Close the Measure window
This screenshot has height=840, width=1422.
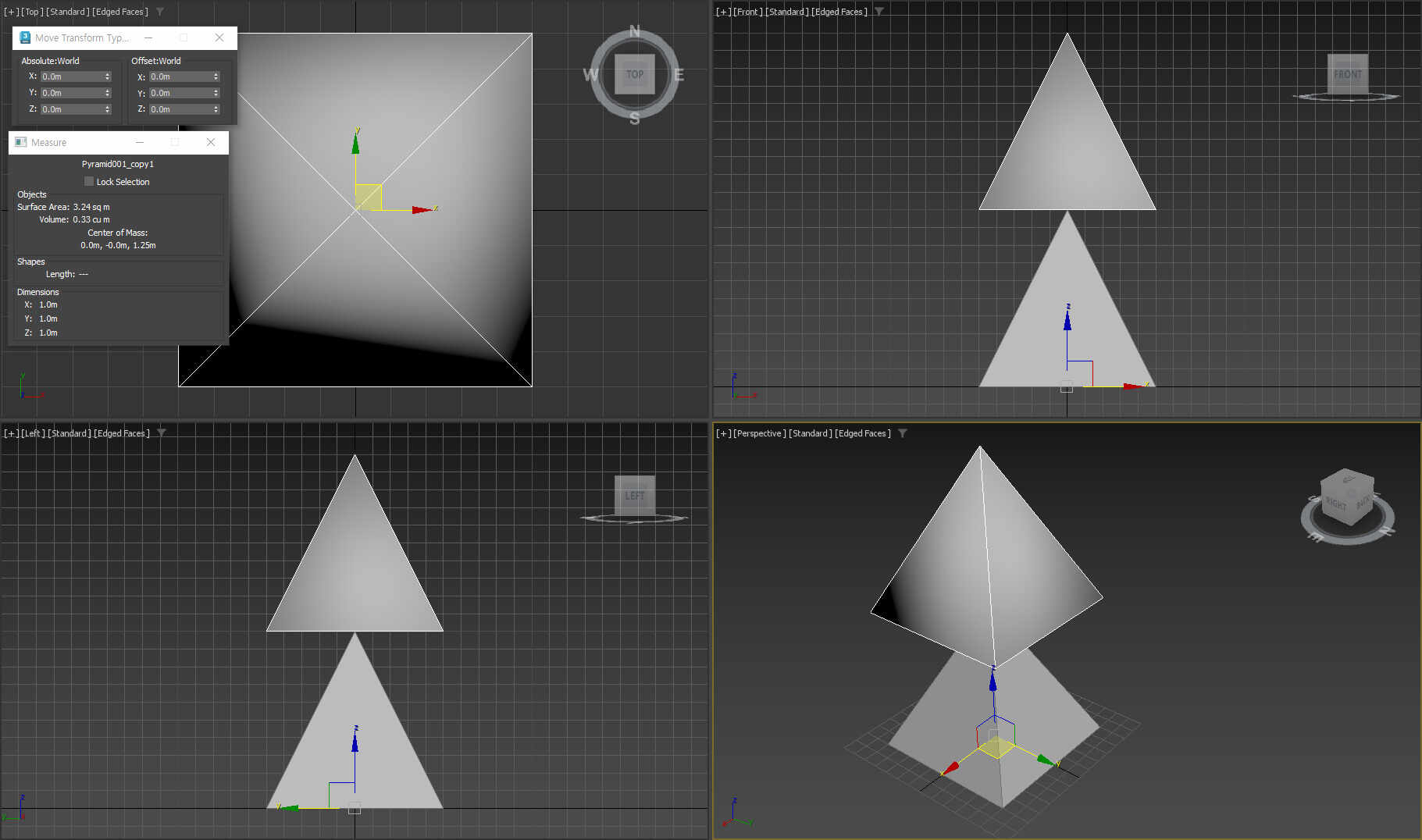[211, 142]
